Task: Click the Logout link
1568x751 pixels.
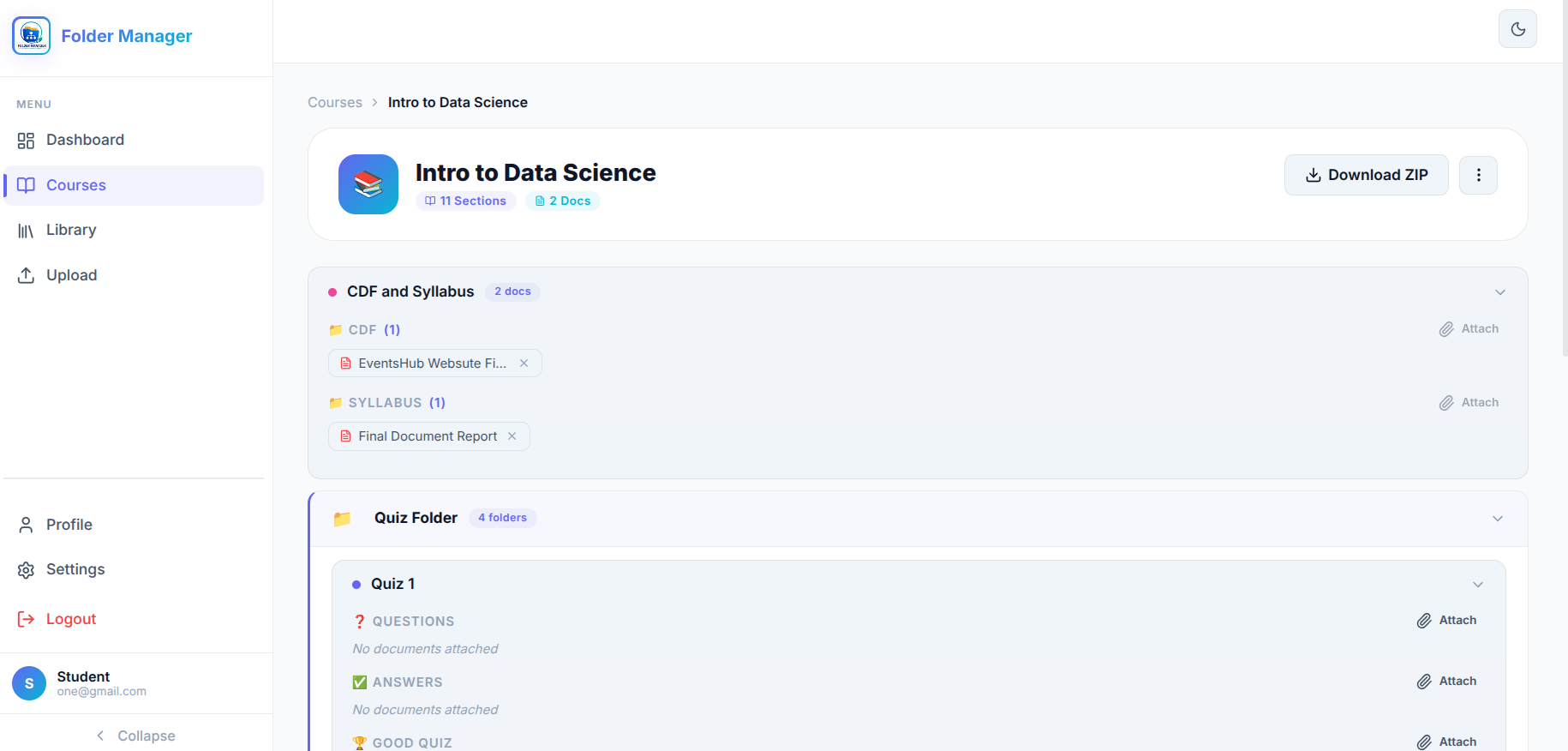Action: 134,619
